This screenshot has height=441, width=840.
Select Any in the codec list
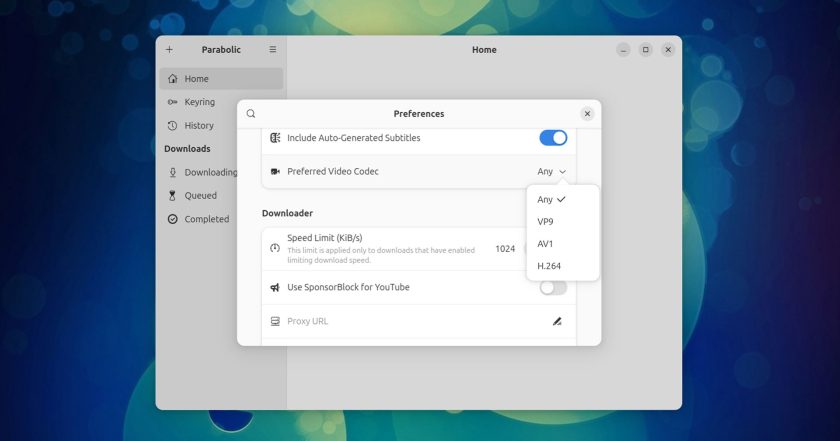point(562,199)
